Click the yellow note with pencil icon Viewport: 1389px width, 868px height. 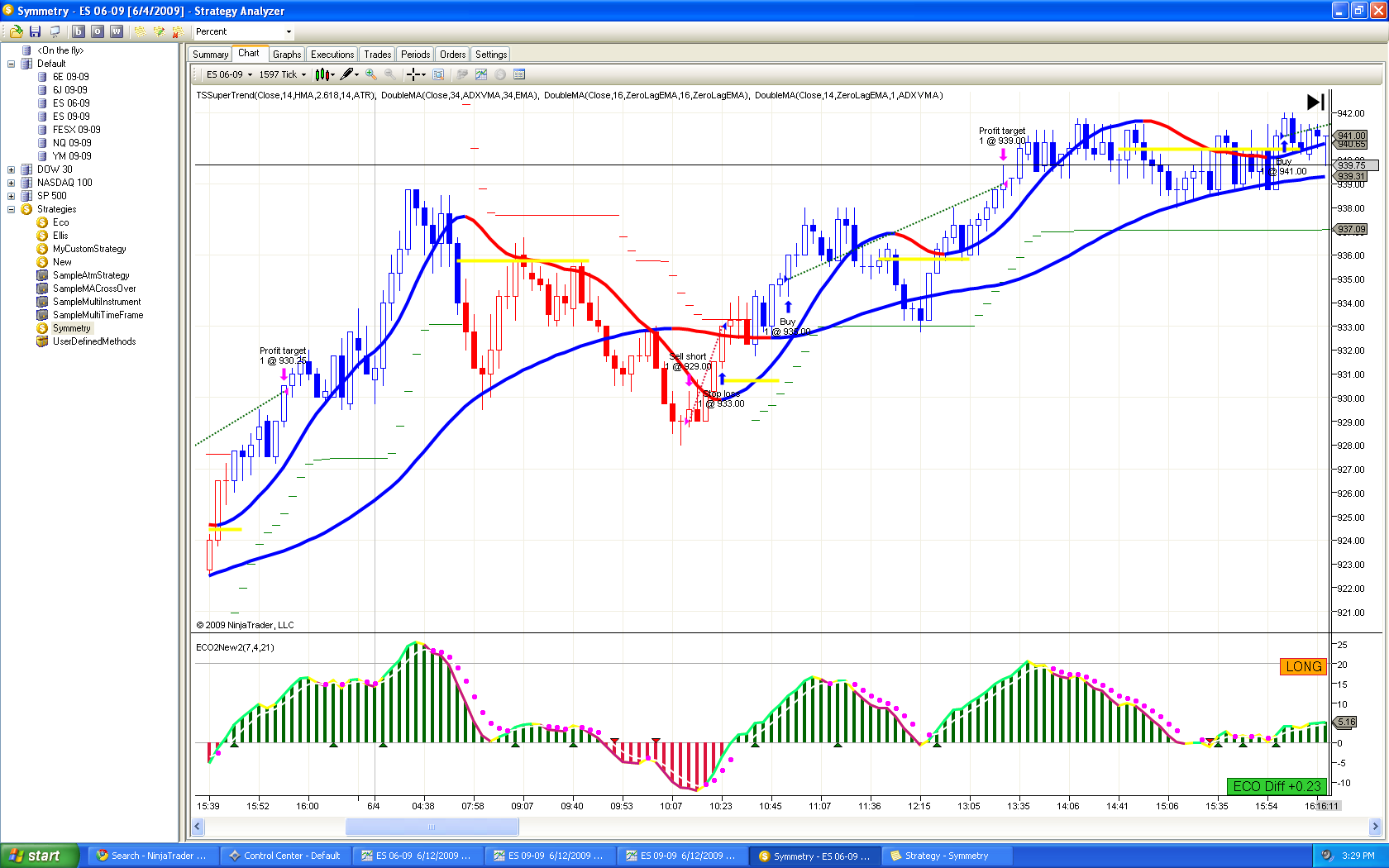pos(159,31)
